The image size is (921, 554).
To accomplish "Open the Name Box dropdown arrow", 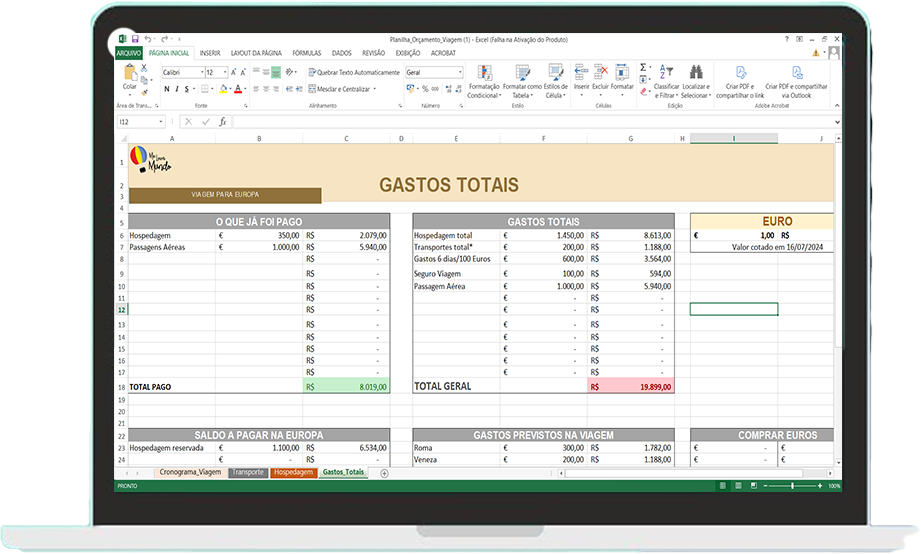I will point(164,121).
